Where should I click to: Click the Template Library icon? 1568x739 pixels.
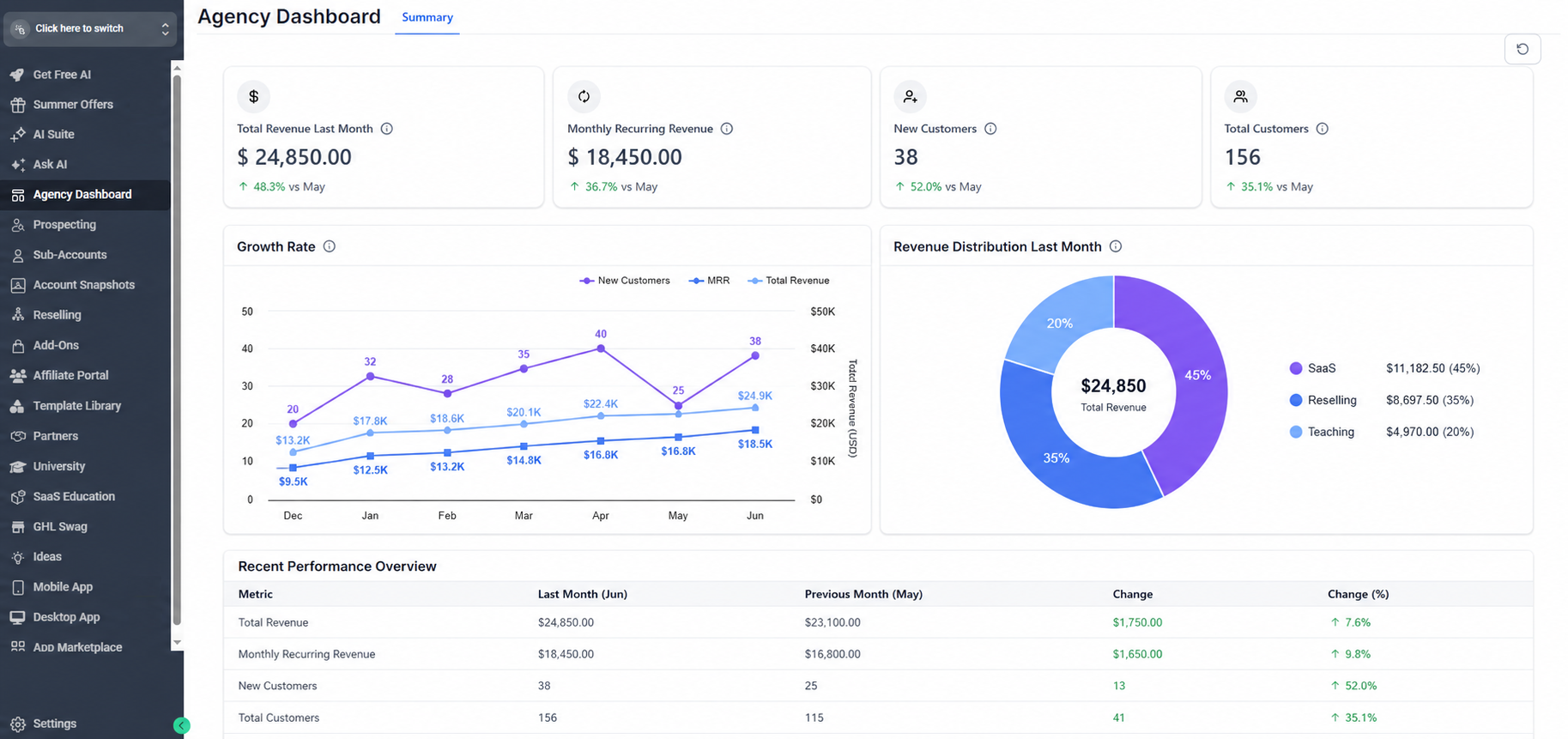pos(17,406)
